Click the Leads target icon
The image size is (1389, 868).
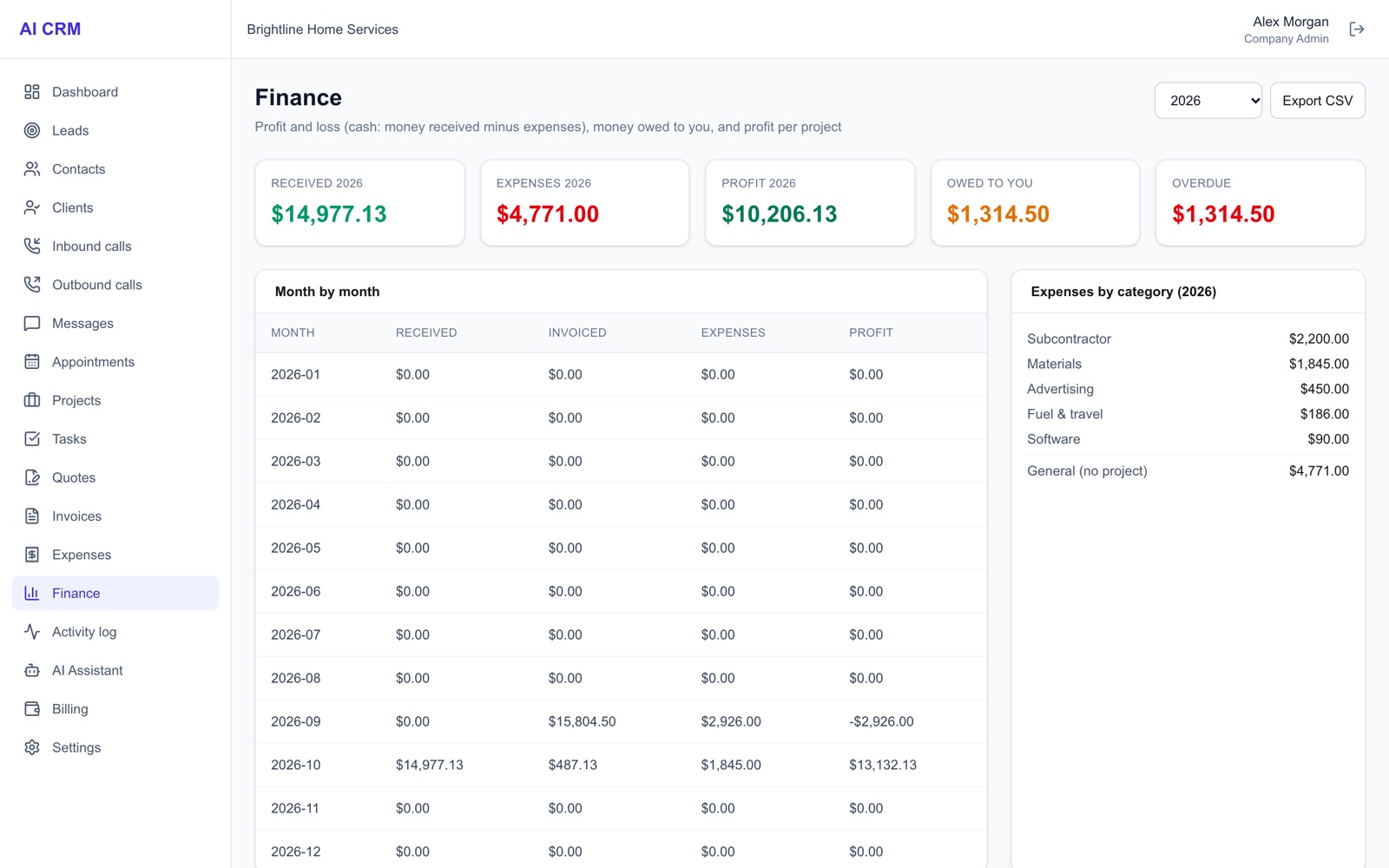tap(32, 130)
